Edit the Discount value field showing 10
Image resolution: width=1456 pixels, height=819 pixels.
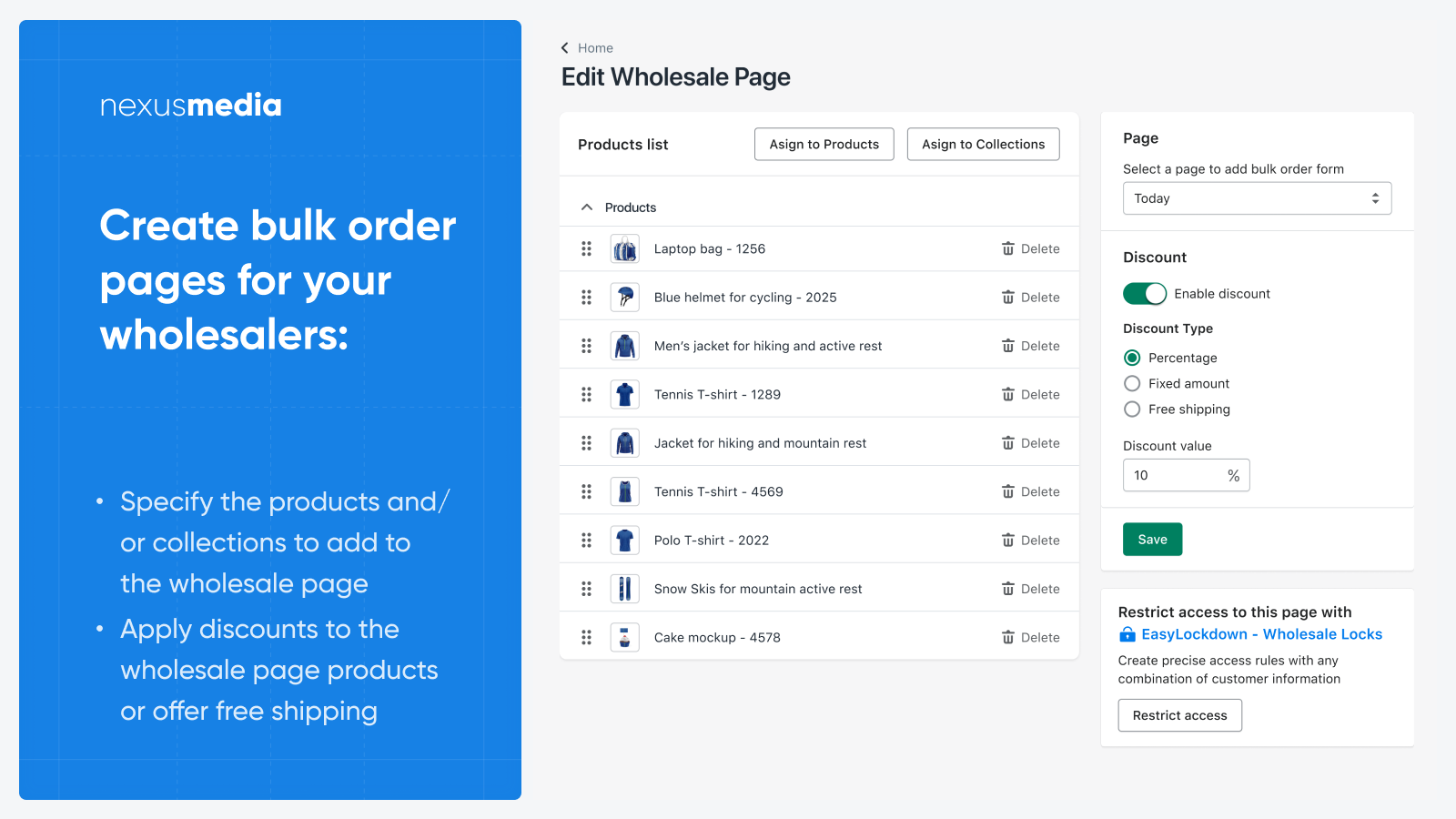[1174, 474]
